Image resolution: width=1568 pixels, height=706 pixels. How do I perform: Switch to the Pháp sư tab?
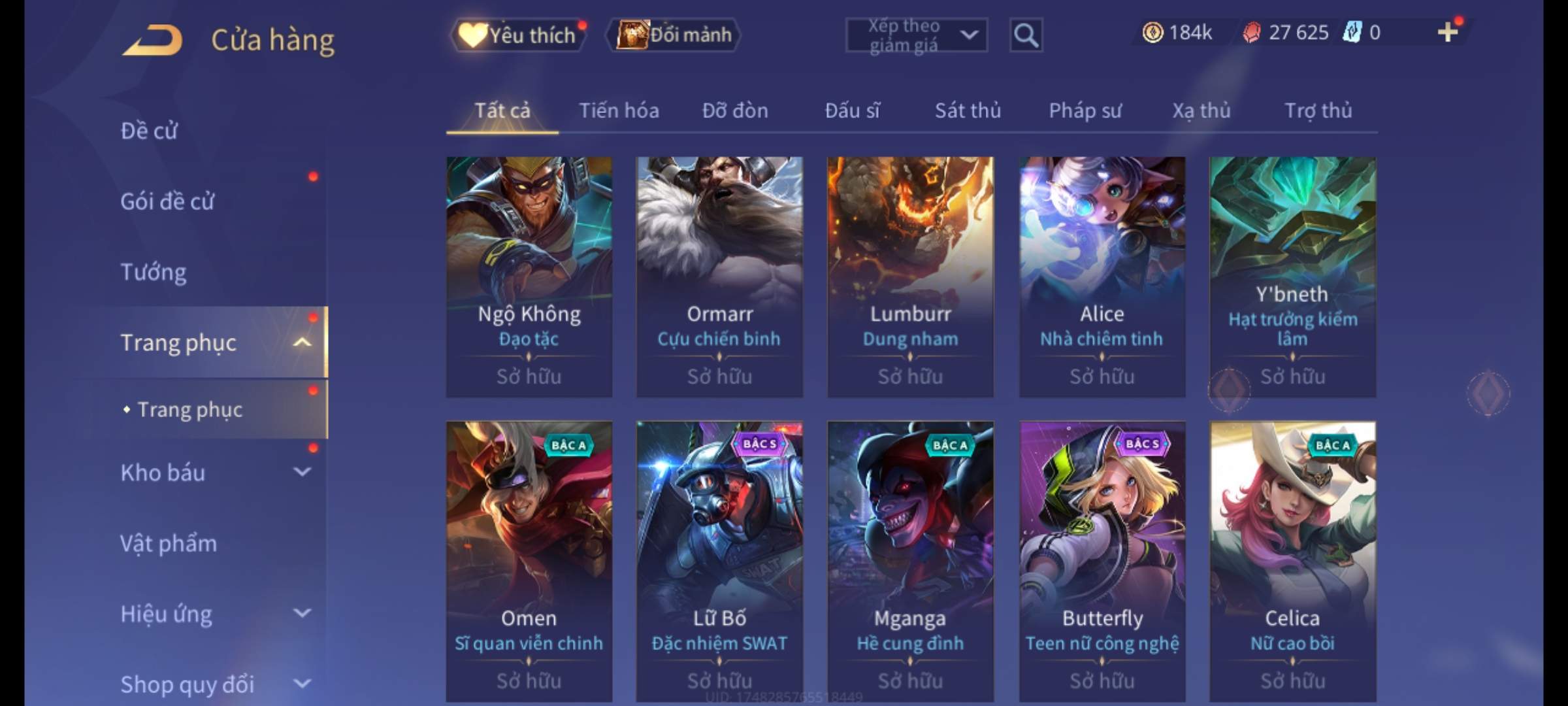(1085, 110)
